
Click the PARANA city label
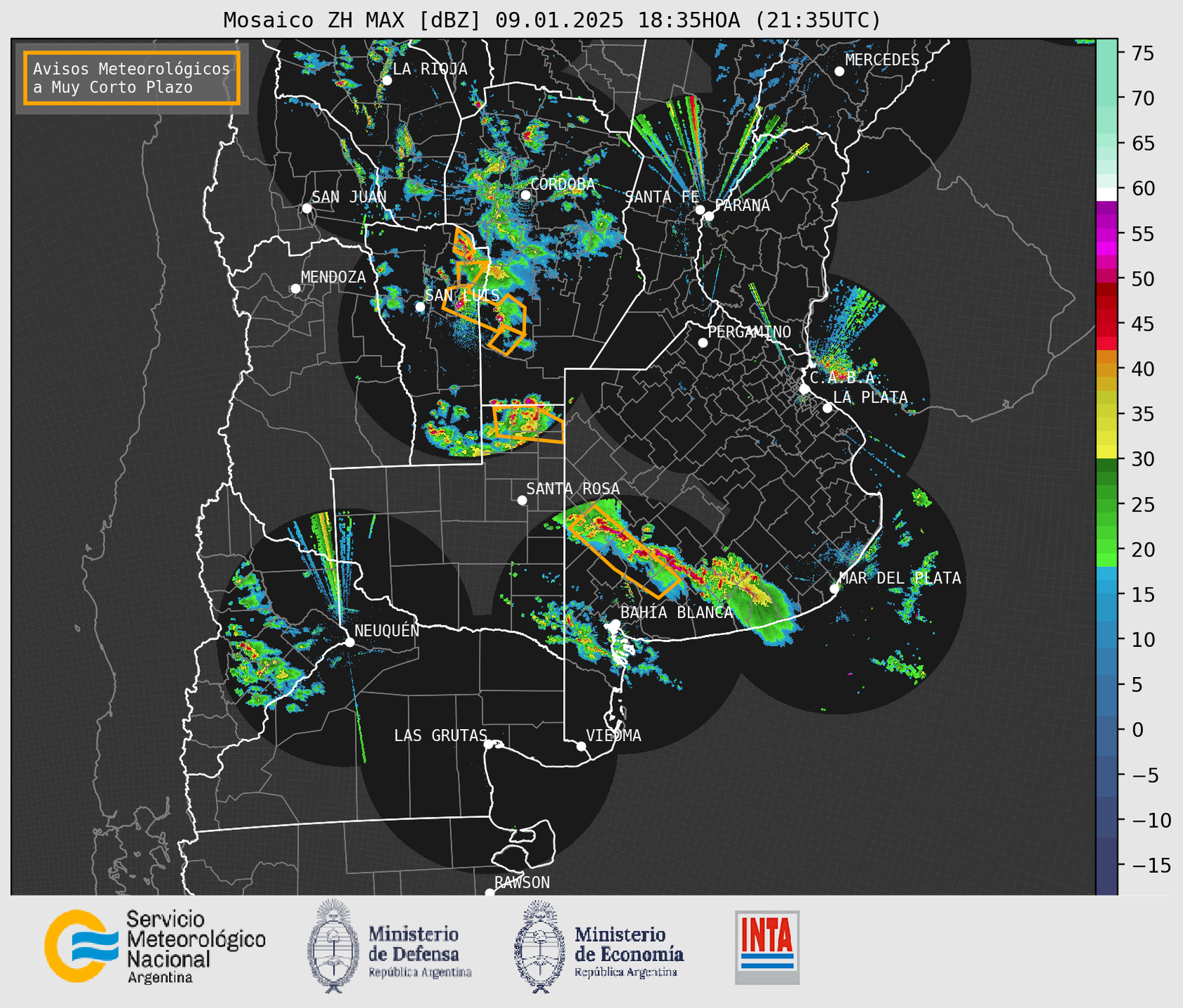pyautogui.click(x=742, y=205)
